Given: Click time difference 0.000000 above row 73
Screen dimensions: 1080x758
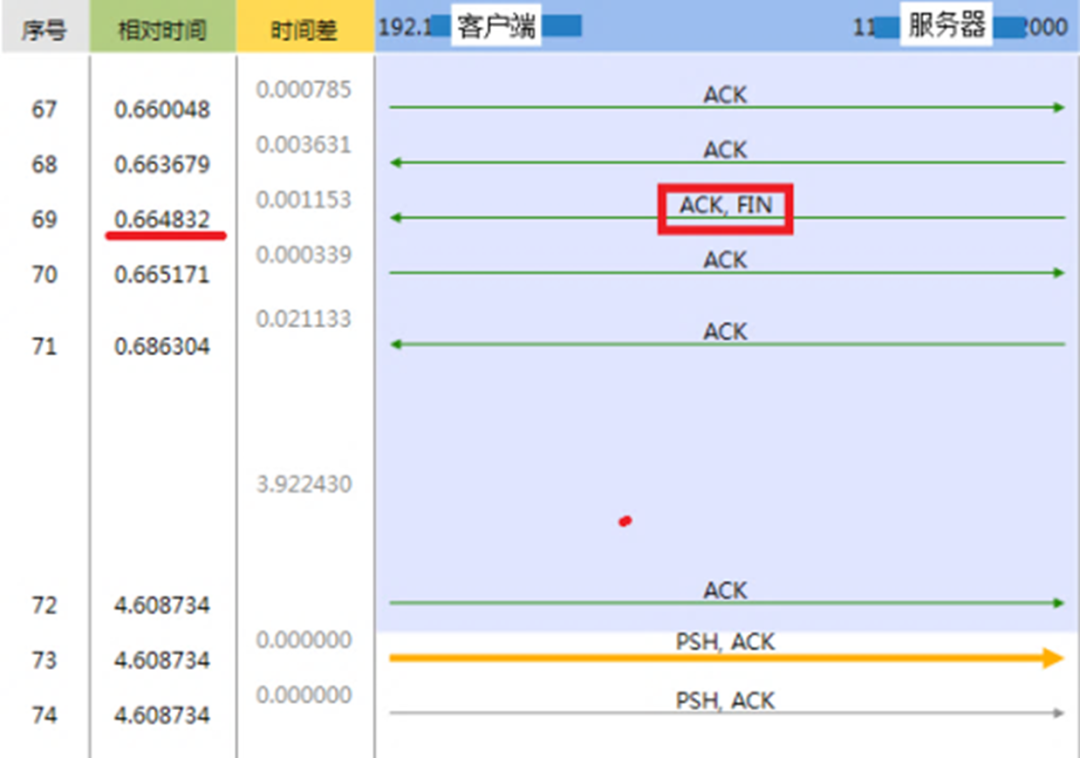Looking at the screenshot, I should coord(304,640).
